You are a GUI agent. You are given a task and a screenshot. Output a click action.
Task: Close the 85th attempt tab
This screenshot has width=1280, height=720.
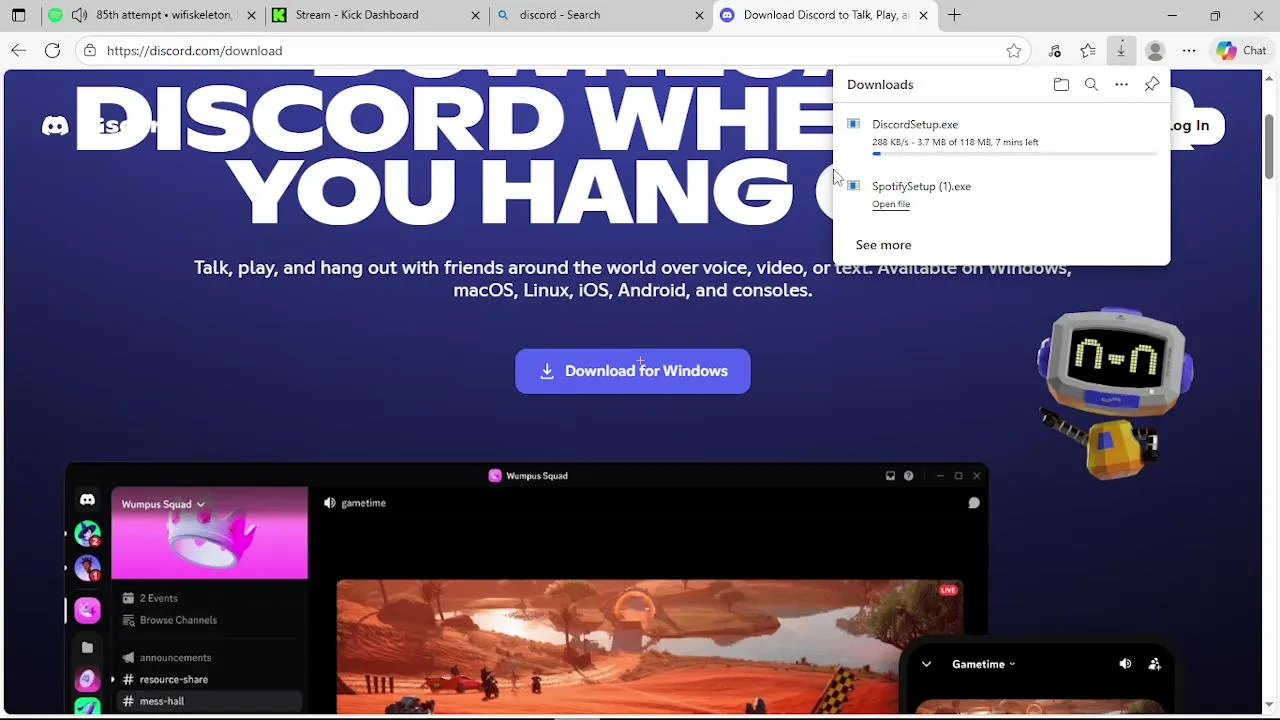(x=251, y=15)
